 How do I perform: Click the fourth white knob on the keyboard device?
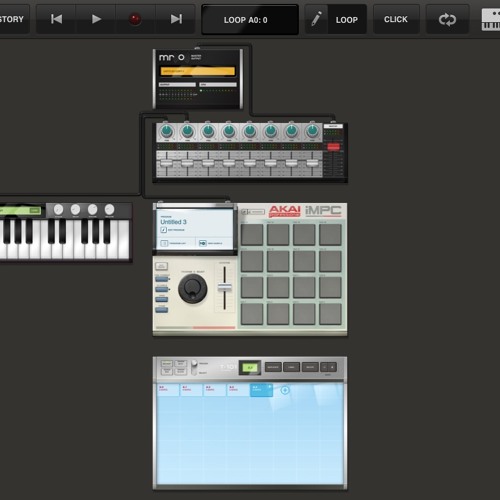pos(109,209)
